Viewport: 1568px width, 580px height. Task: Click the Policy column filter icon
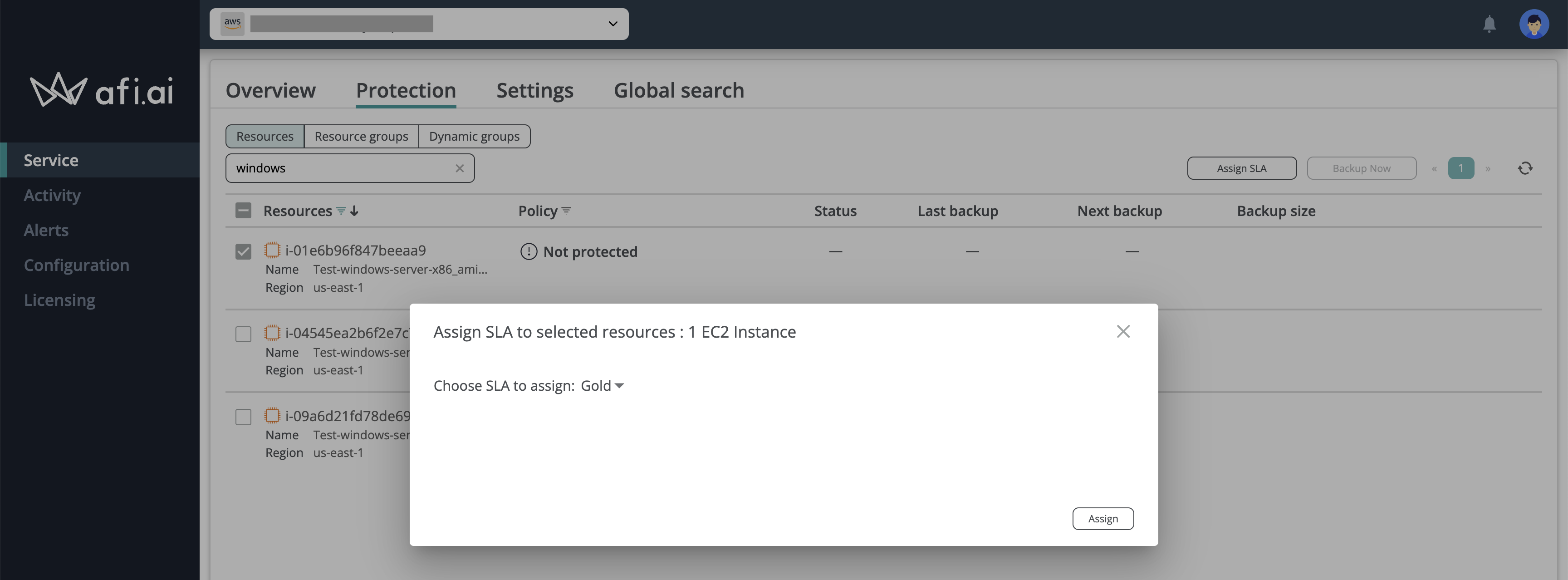click(x=566, y=211)
